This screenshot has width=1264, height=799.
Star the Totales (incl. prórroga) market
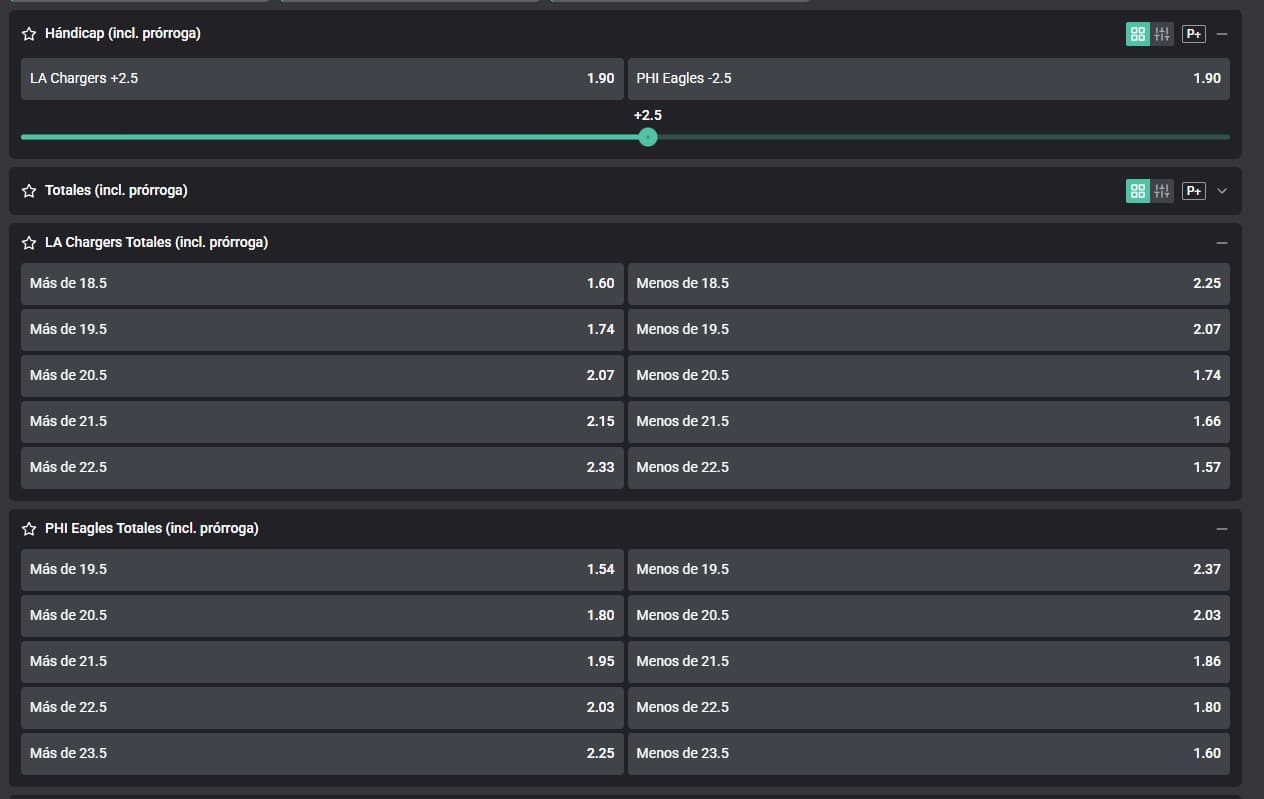29,190
